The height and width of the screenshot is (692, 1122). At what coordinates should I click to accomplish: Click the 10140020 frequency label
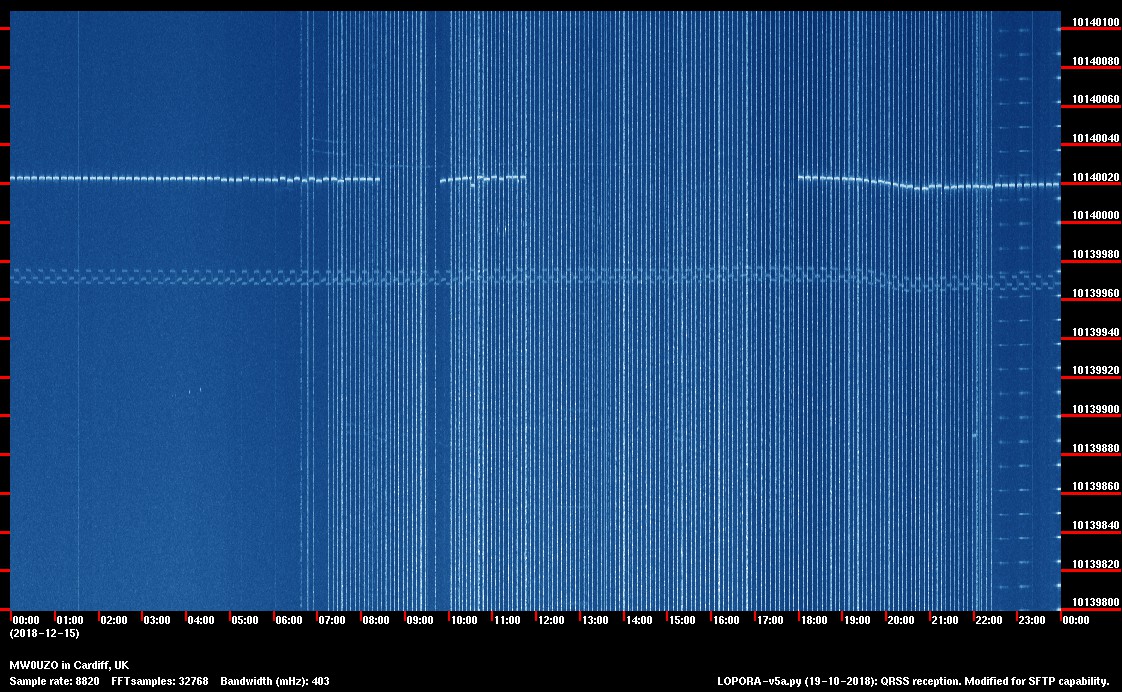(1095, 177)
